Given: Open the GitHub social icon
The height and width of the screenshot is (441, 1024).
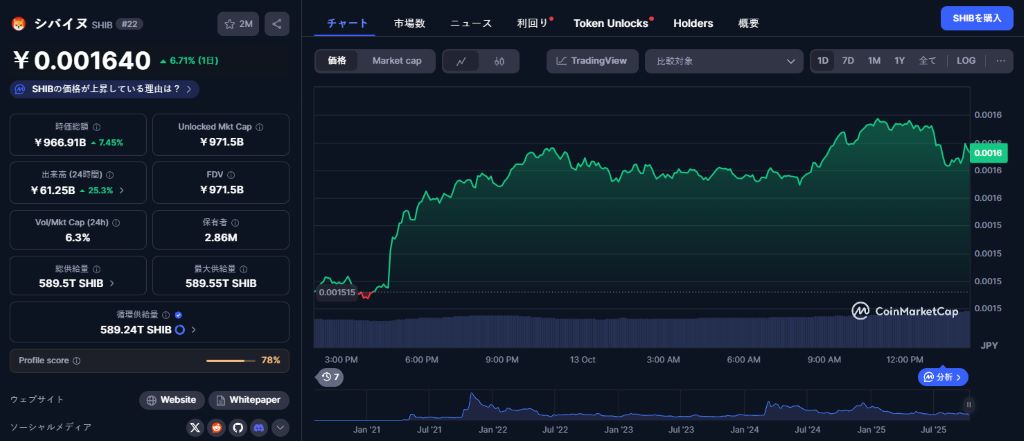Looking at the screenshot, I should pos(238,427).
